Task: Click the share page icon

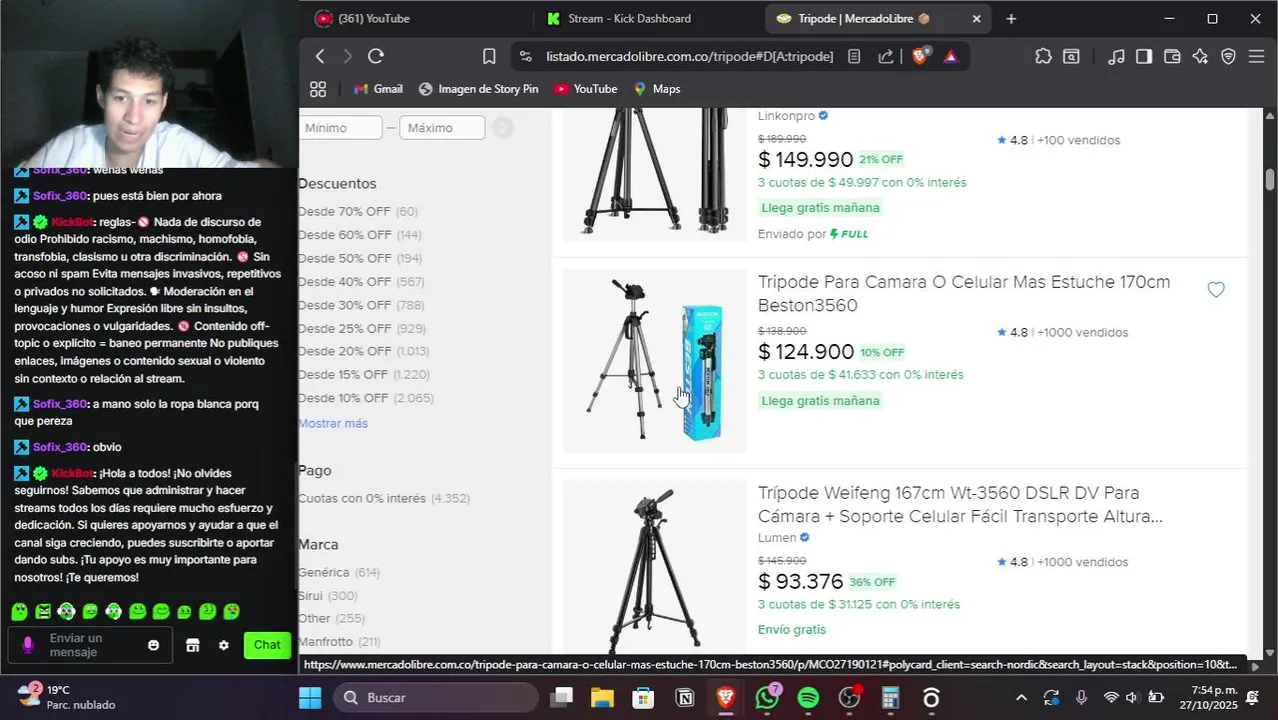Action: coord(886,57)
